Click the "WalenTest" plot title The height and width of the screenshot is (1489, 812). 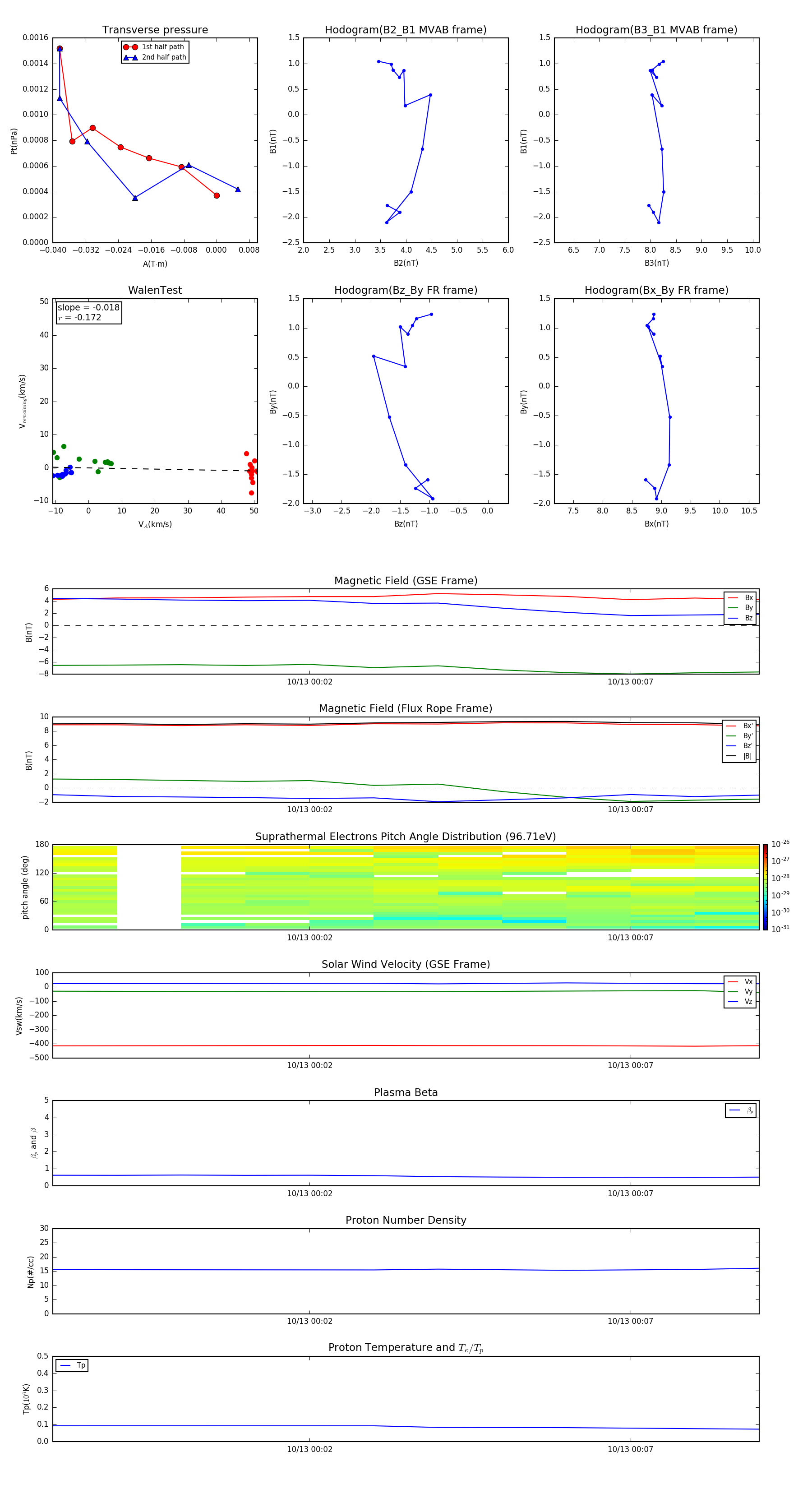pyautogui.click(x=155, y=290)
